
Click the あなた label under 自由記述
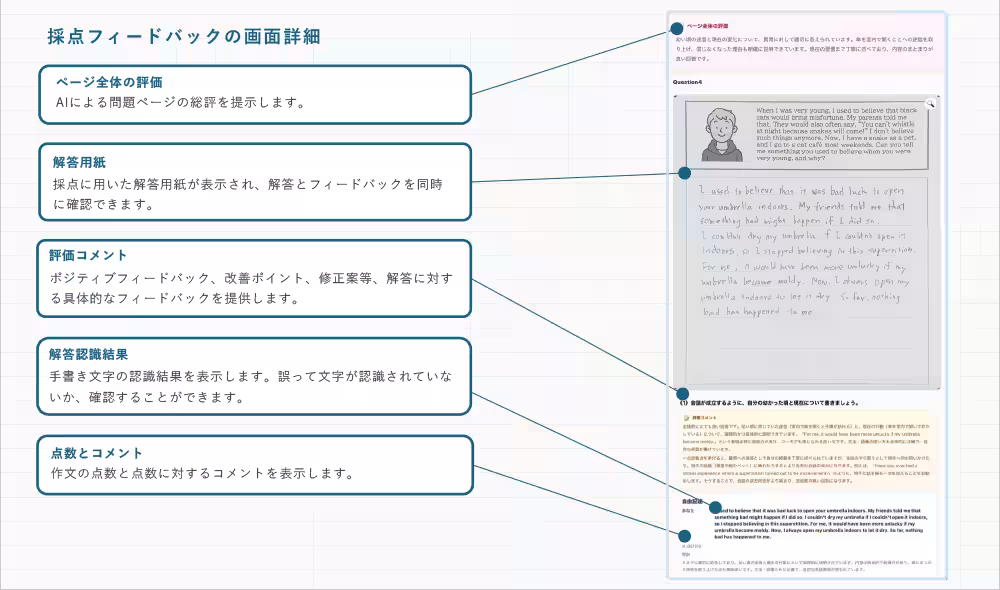tap(688, 511)
